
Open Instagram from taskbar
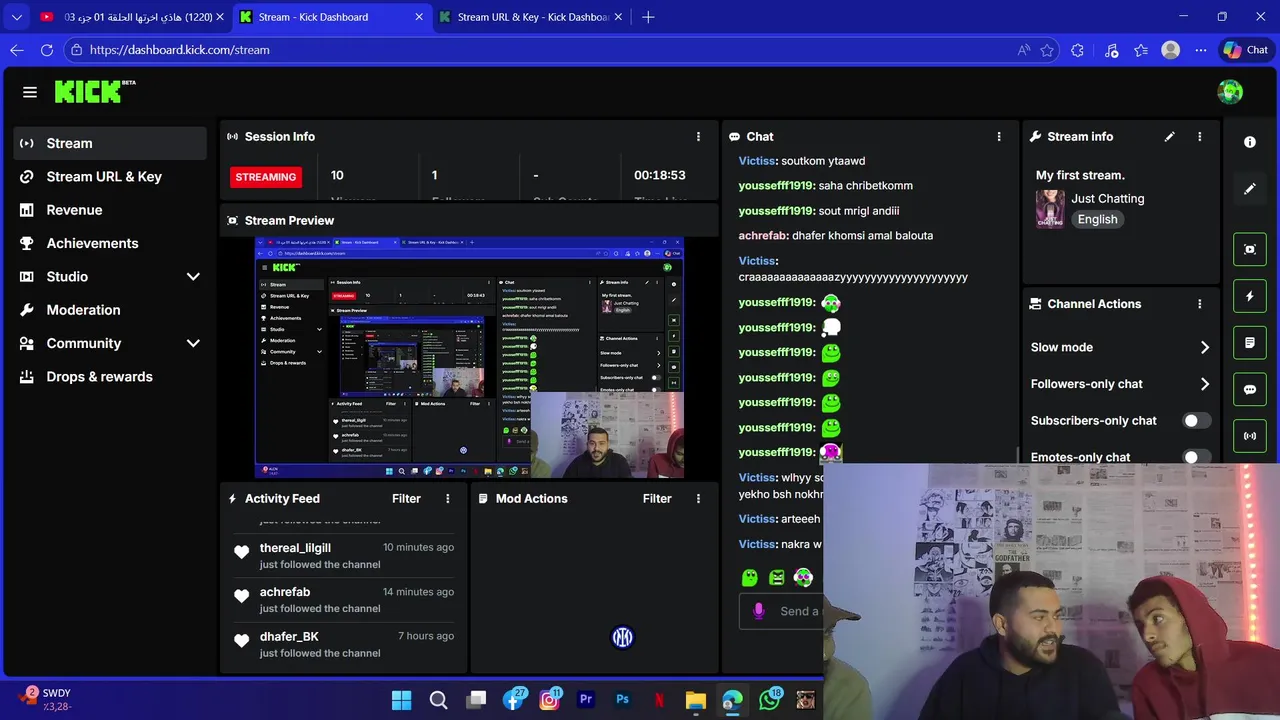pyautogui.click(x=549, y=700)
